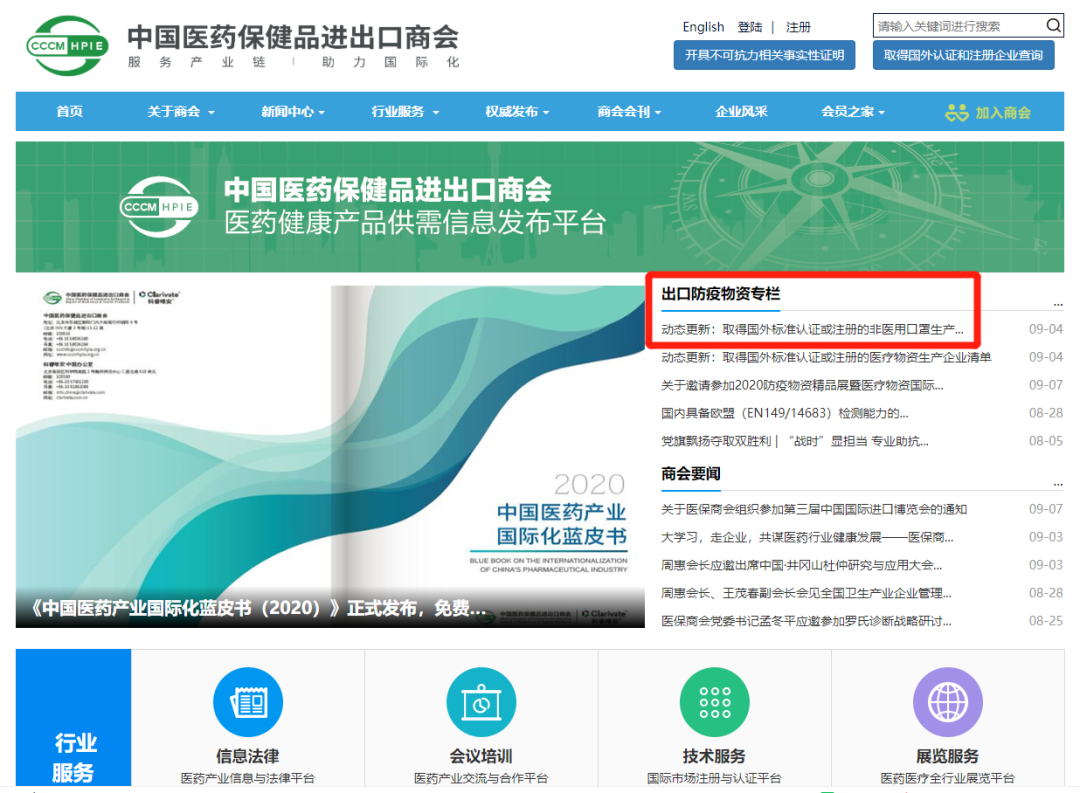This screenshot has height=793, width=1080.
Task: Click 开具不可抗力相关事实性证明 button
Action: [764, 55]
